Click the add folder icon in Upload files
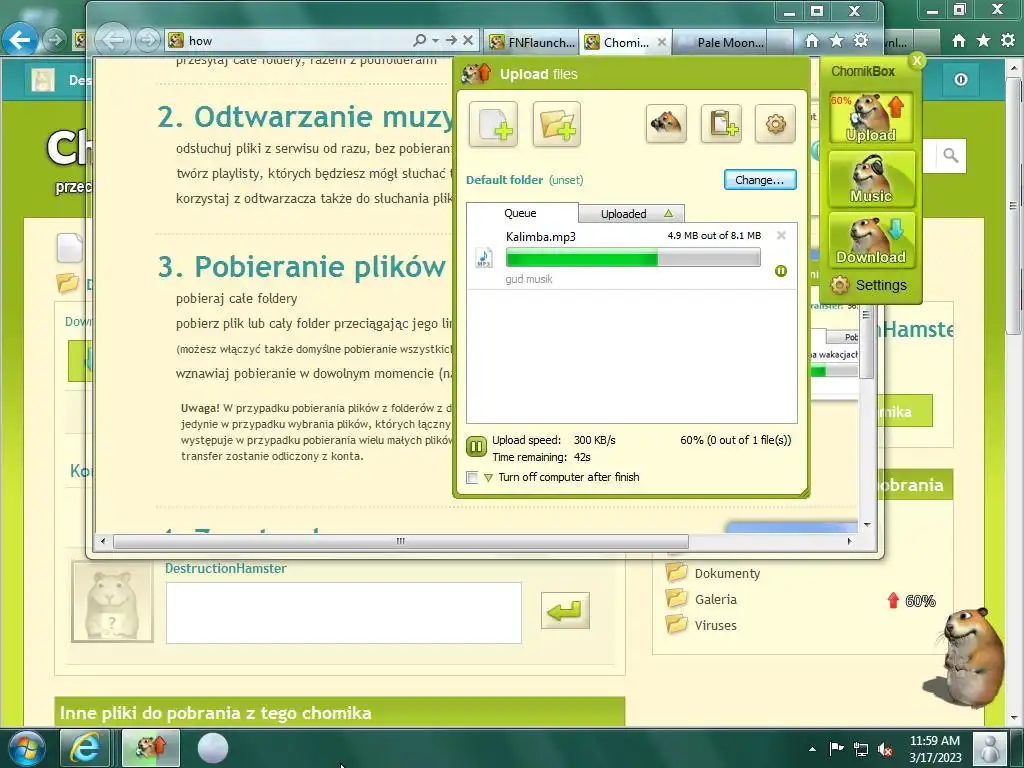This screenshot has width=1024, height=768. click(556, 123)
